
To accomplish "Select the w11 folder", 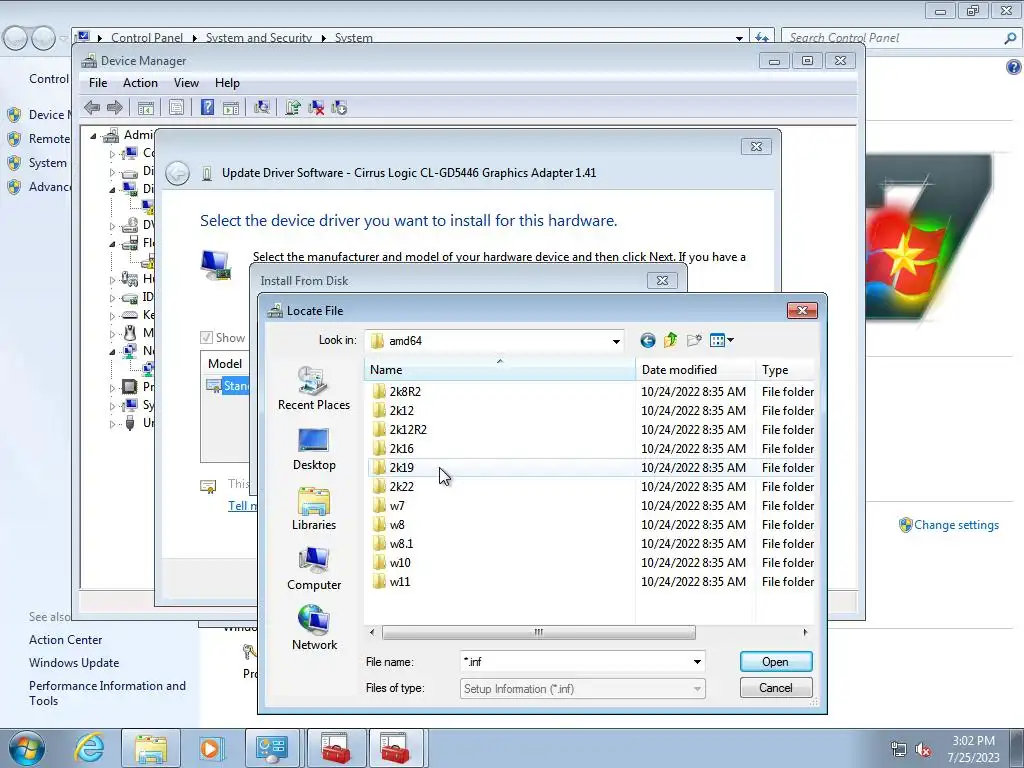I will 400,581.
